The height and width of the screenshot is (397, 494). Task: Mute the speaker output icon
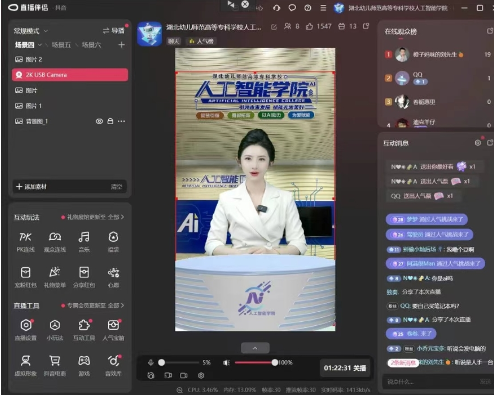click(226, 362)
